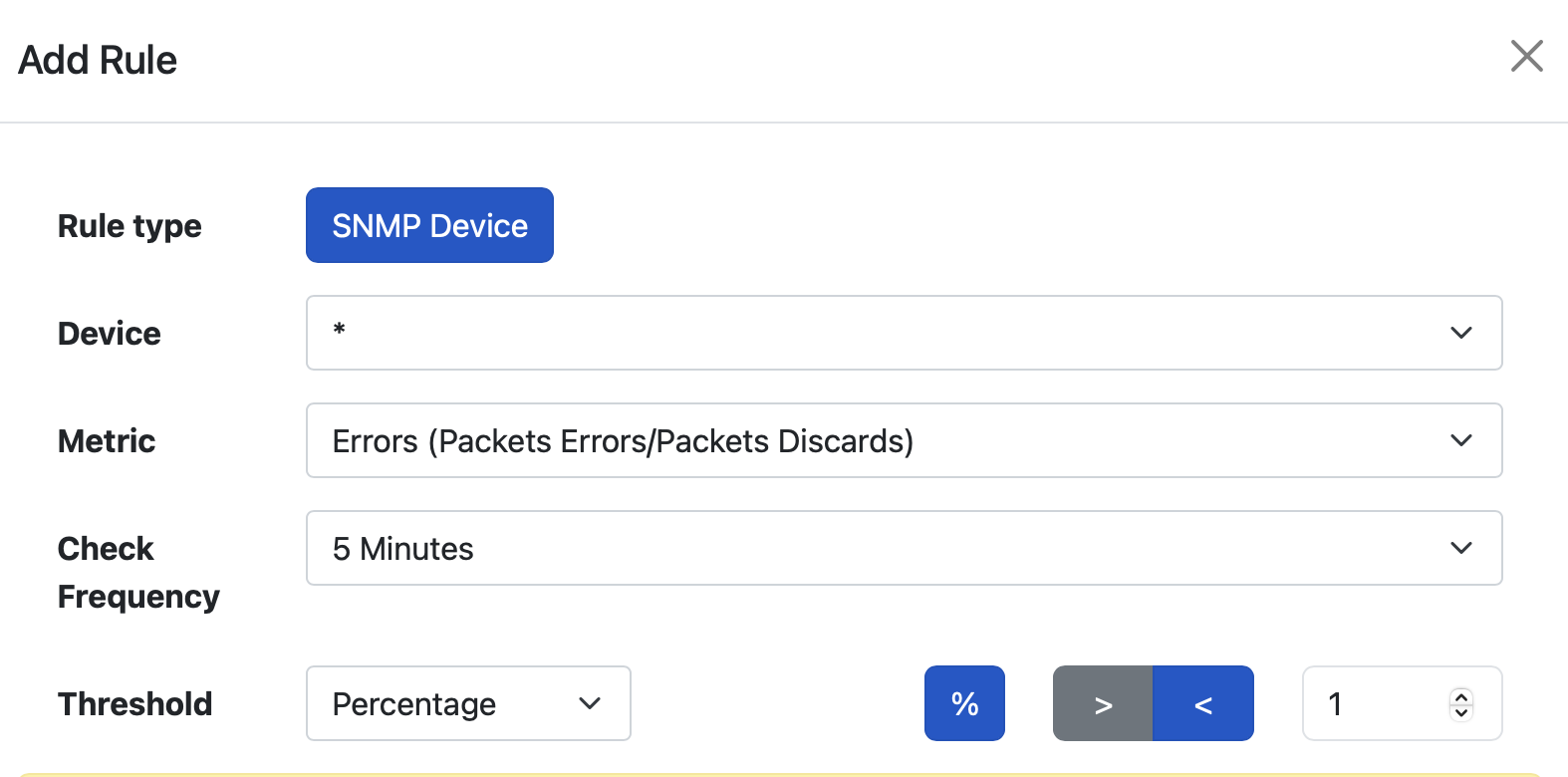The image size is (1568, 777).
Task: Click the Errors (Packets Errors/Packets Discards) metric field
Action: 697,440
